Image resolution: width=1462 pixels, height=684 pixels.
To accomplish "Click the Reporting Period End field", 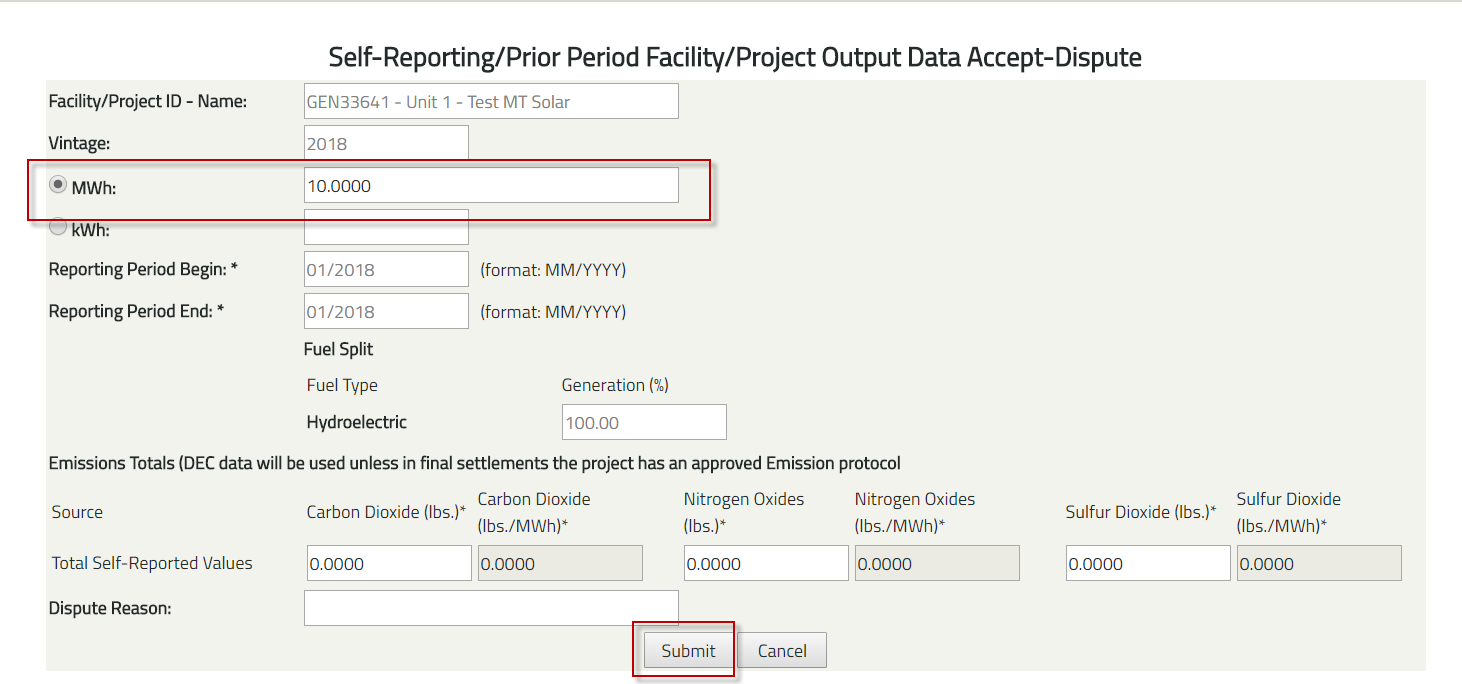I will coord(386,311).
